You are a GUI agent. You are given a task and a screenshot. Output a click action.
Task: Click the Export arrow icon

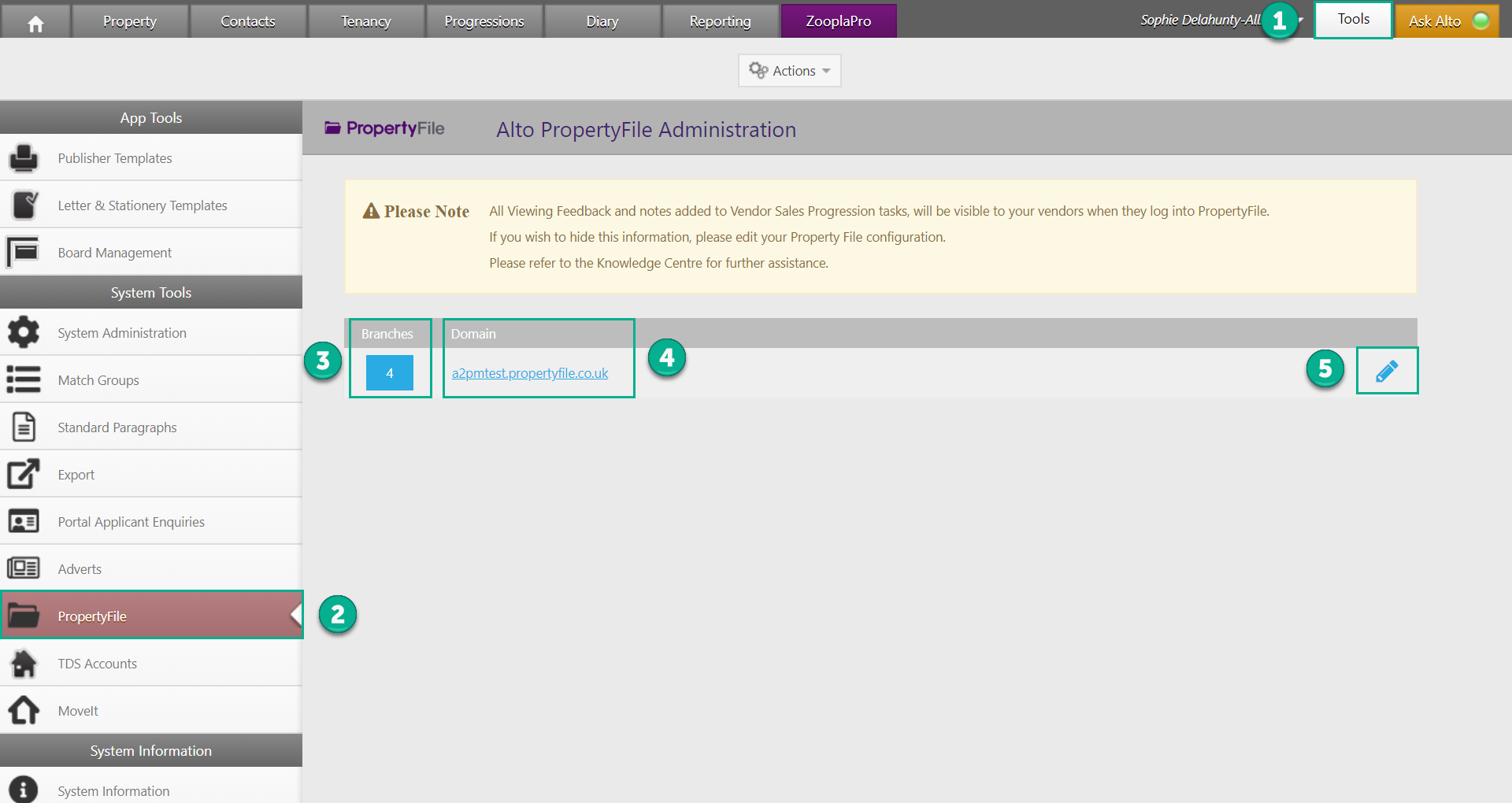[24, 474]
